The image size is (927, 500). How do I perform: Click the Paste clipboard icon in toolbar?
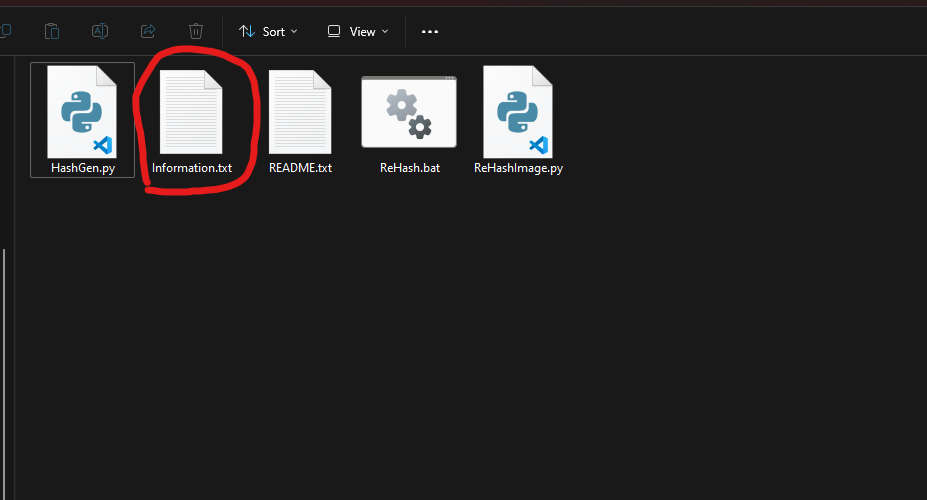pos(52,31)
